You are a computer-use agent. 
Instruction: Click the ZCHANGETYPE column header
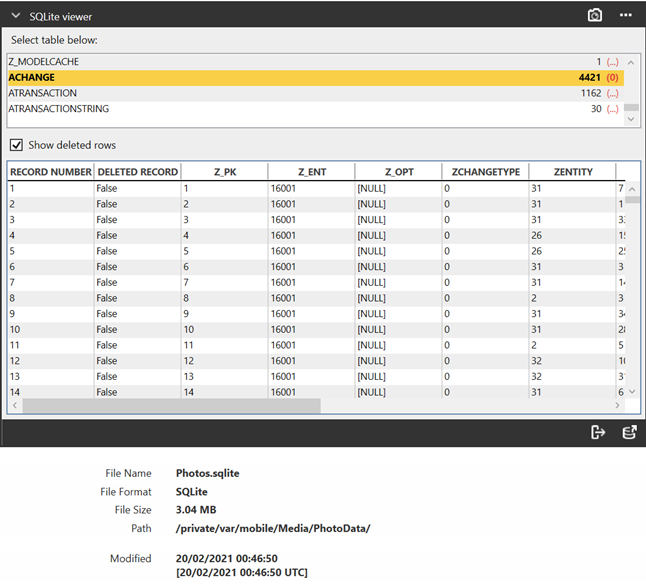click(x=485, y=172)
